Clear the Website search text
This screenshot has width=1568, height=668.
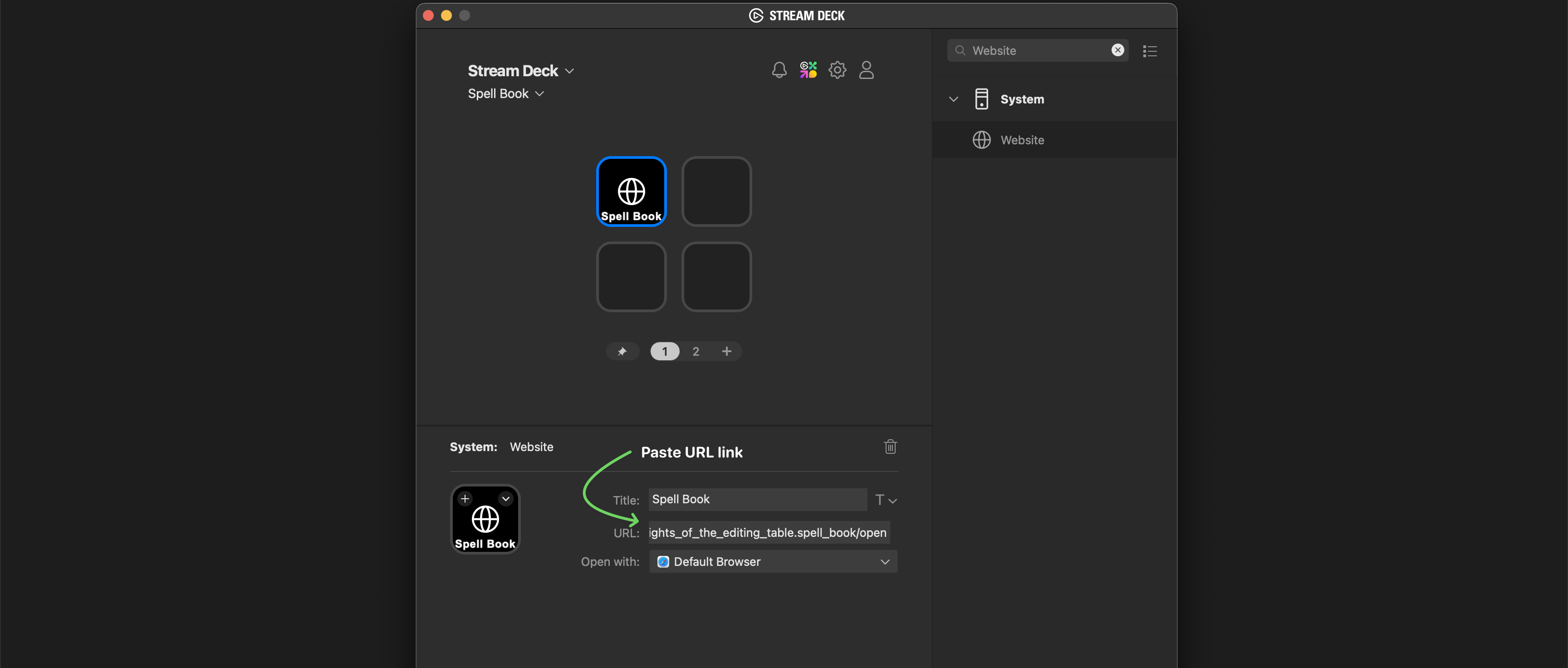(1117, 50)
